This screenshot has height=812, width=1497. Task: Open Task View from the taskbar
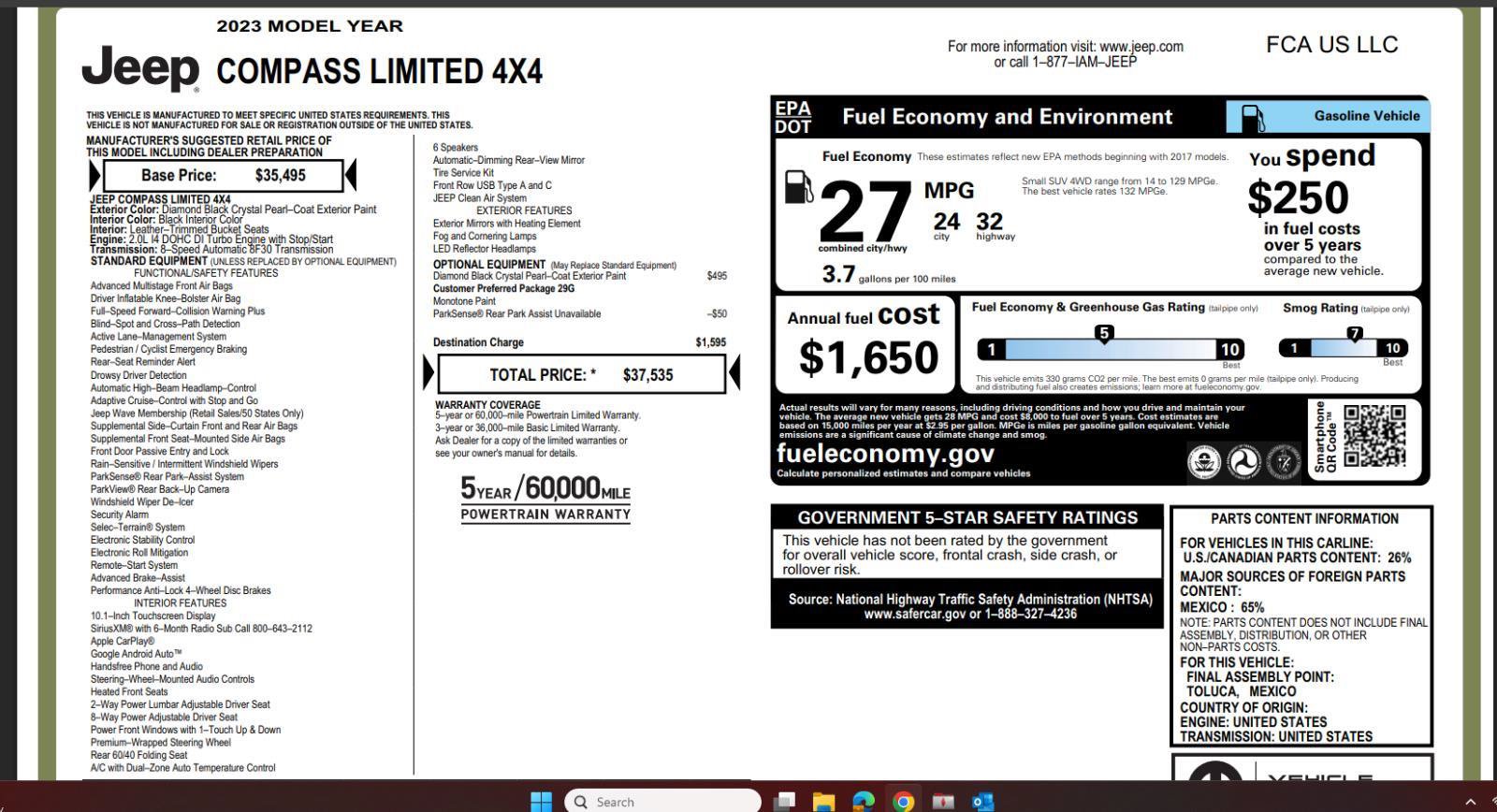[x=784, y=802]
